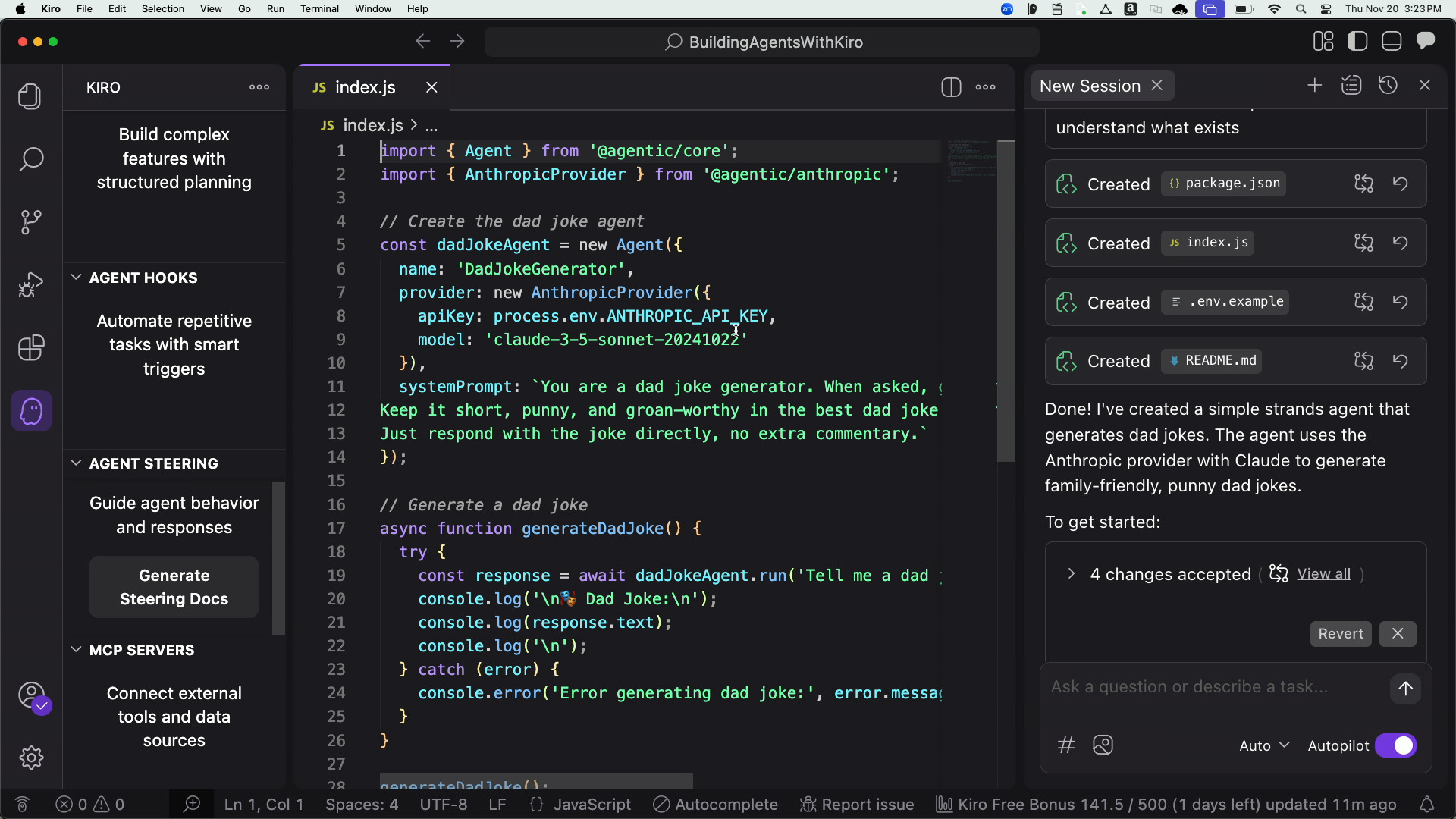Image resolution: width=1456 pixels, height=819 pixels.
Task: Undo the package.json creation
Action: pos(1401,184)
